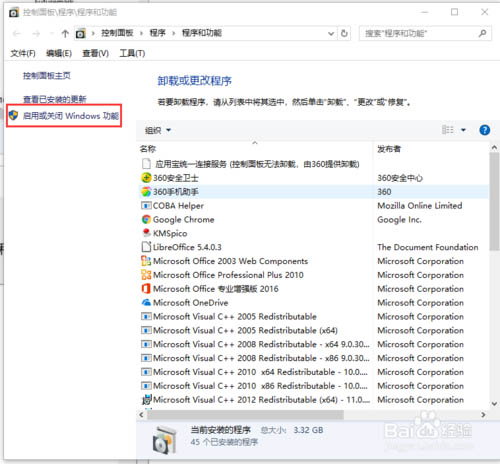The width and height of the screenshot is (500, 464).
Task: Click the 搜索"程序和功能" search field
Action: point(421,33)
